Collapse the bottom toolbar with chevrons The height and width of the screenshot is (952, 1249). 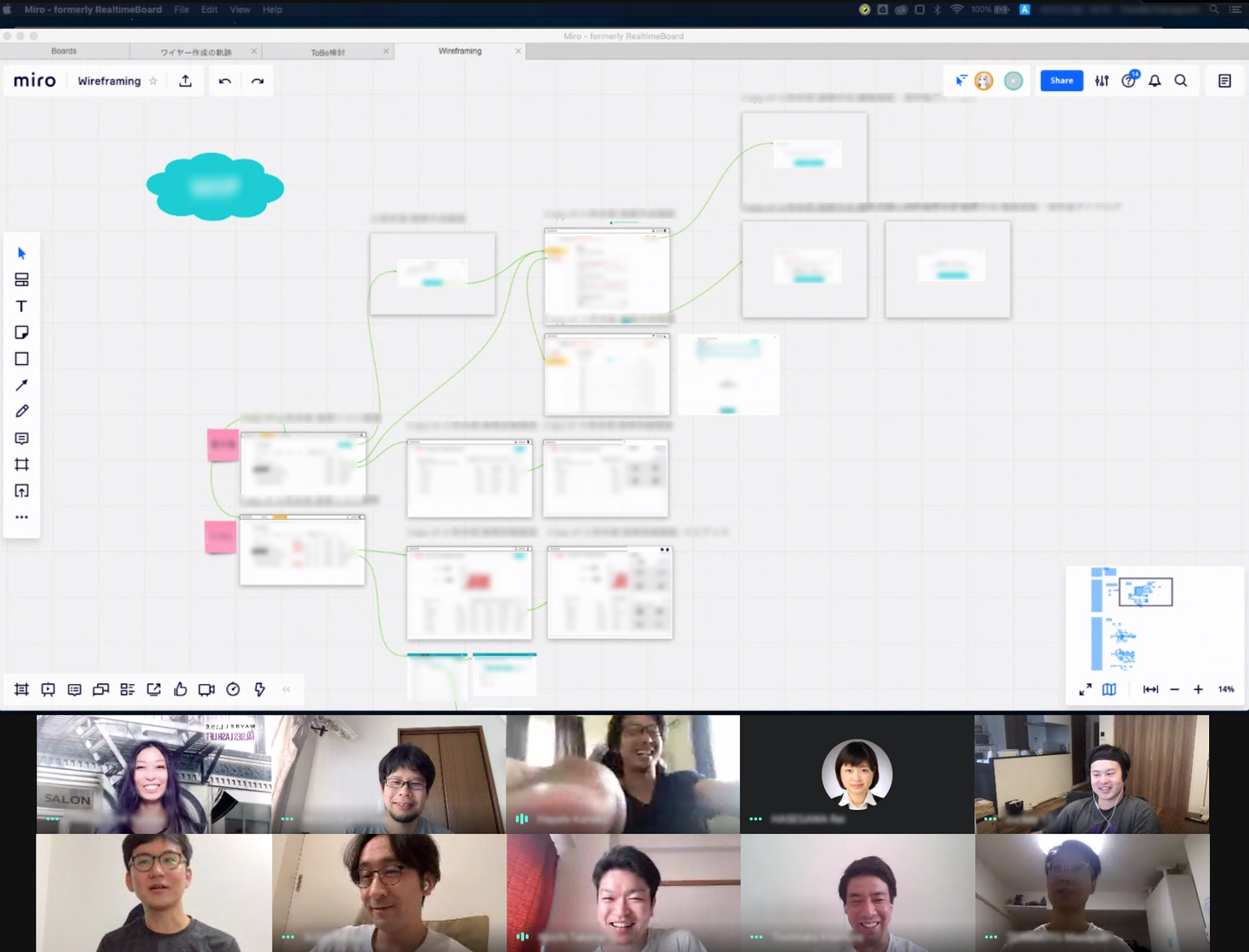[286, 689]
